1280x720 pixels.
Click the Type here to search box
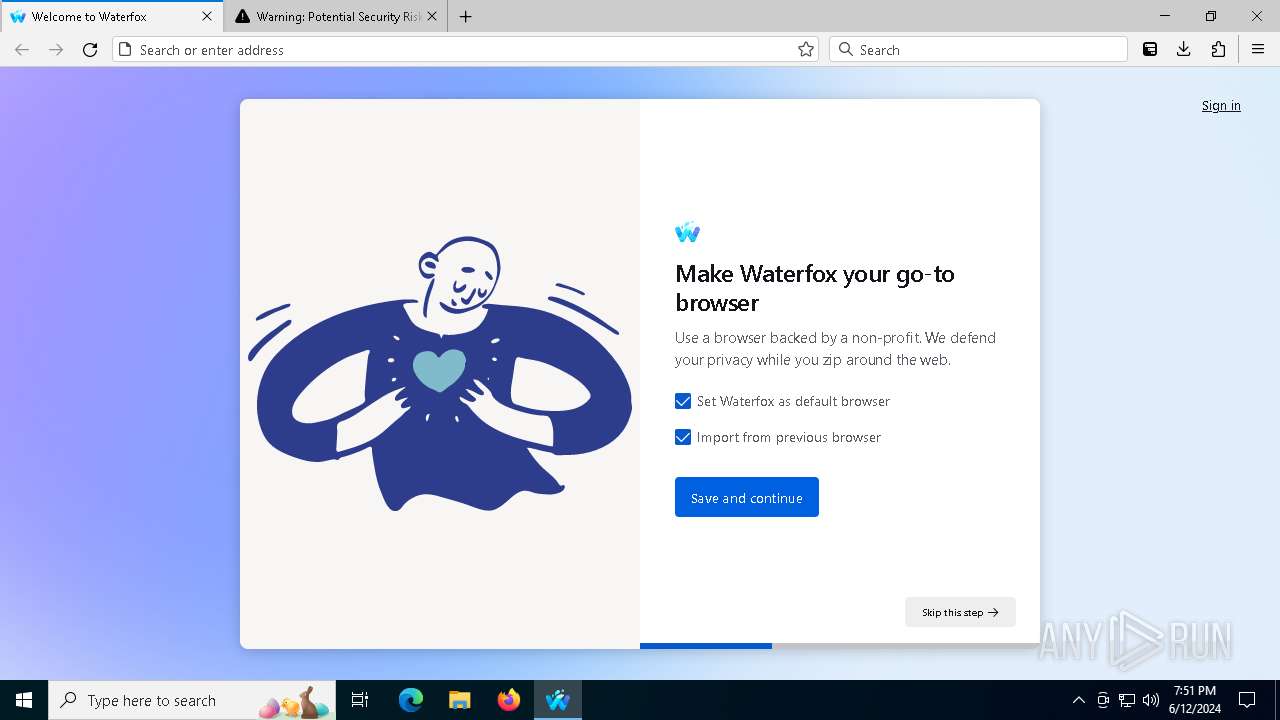(192, 700)
